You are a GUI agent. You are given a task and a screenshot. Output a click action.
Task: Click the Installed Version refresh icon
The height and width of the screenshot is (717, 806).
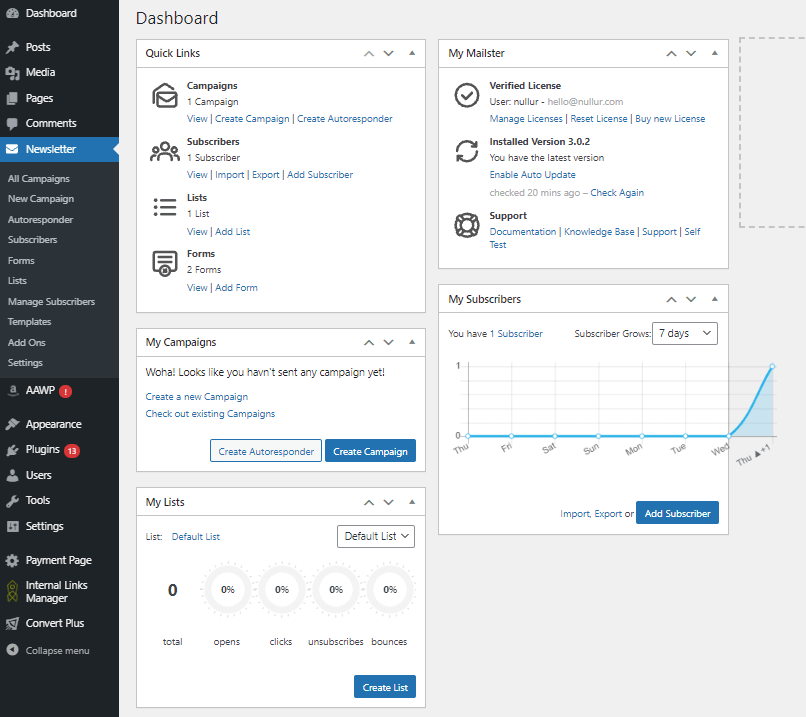(x=466, y=151)
